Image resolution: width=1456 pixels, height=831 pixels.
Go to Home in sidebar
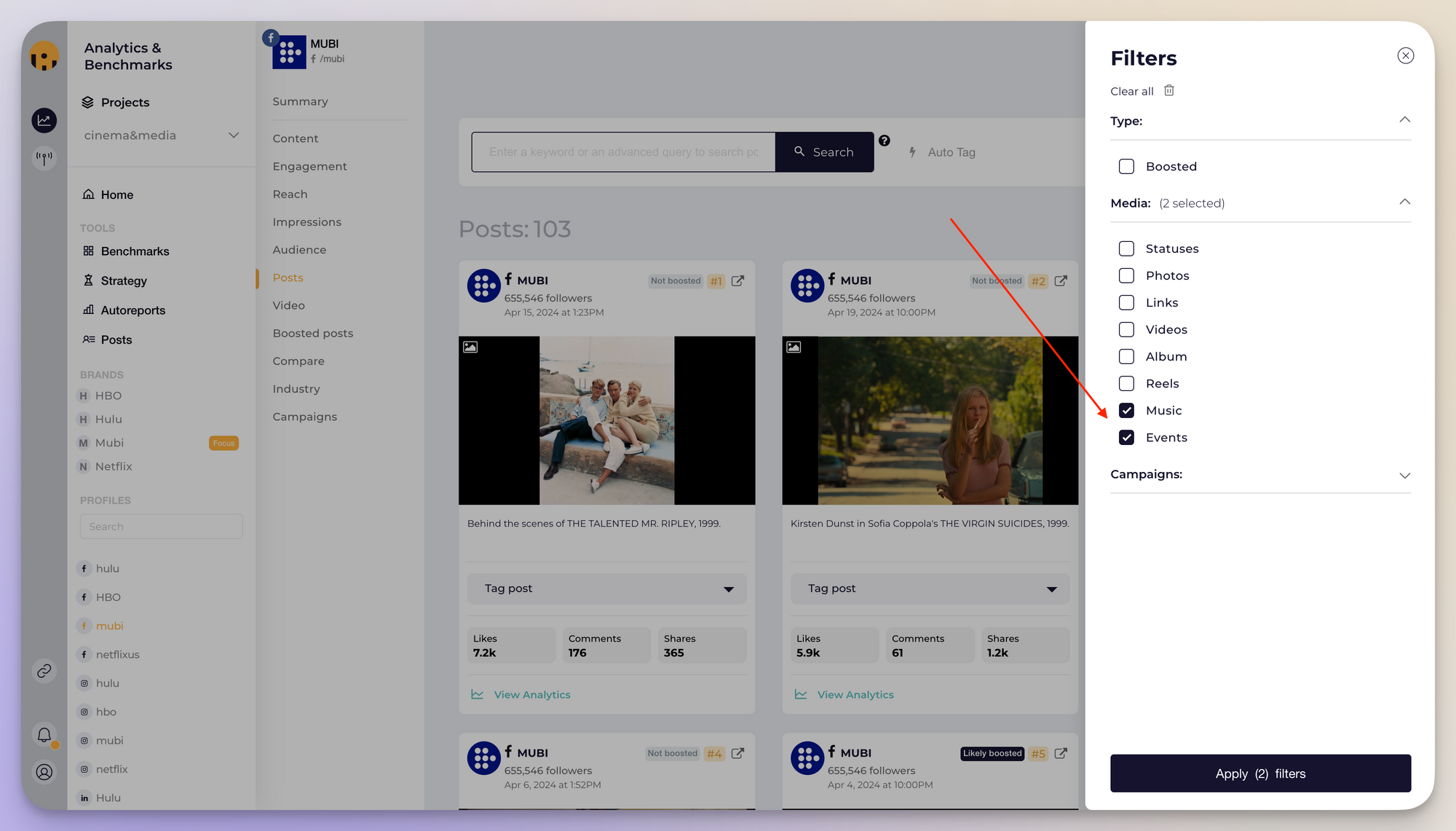click(108, 194)
